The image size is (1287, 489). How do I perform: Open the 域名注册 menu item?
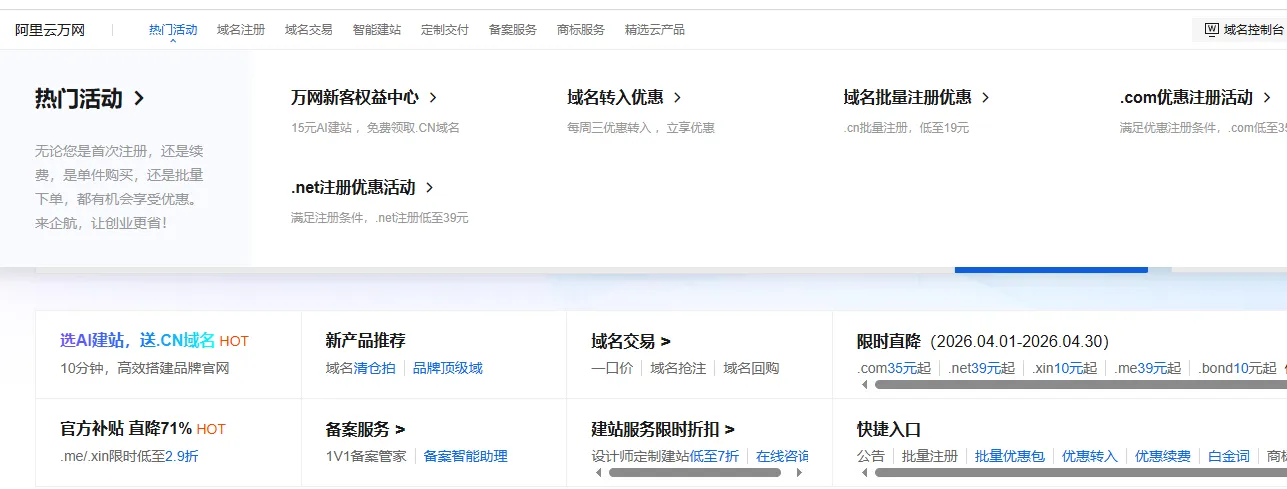(241, 30)
